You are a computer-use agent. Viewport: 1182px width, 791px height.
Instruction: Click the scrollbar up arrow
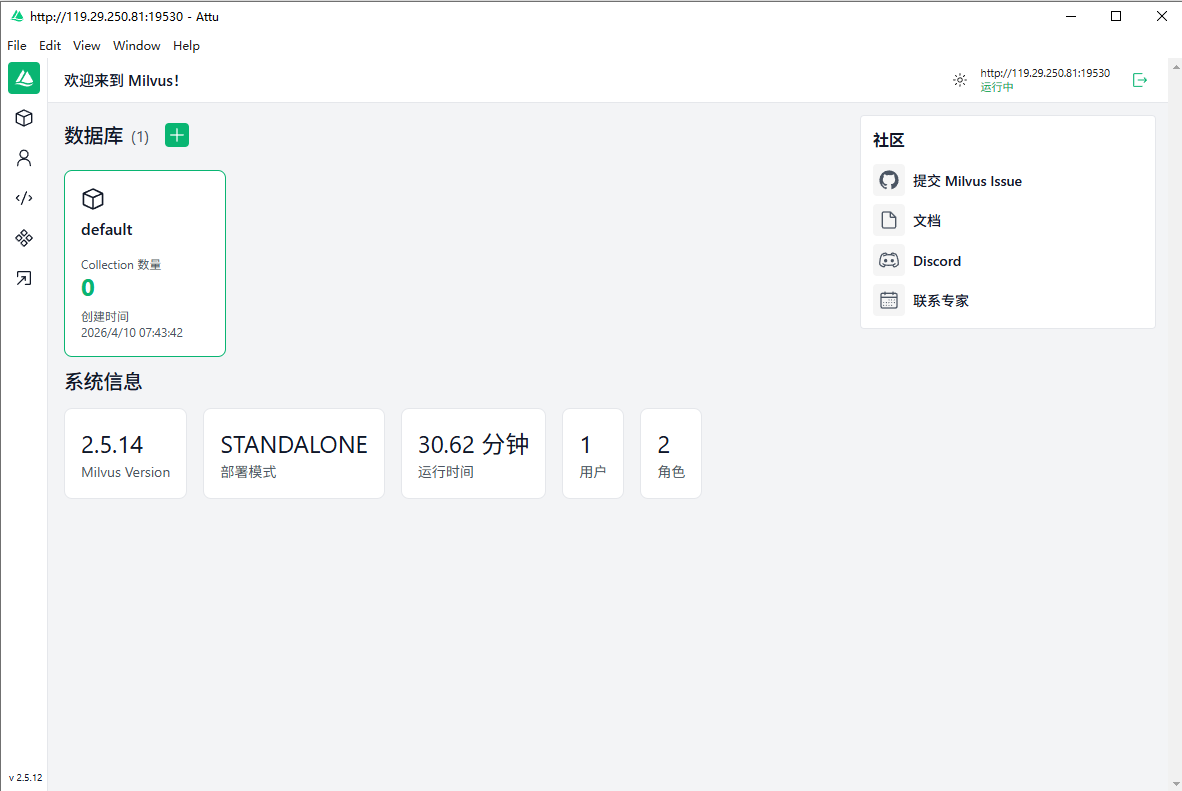1176,67
